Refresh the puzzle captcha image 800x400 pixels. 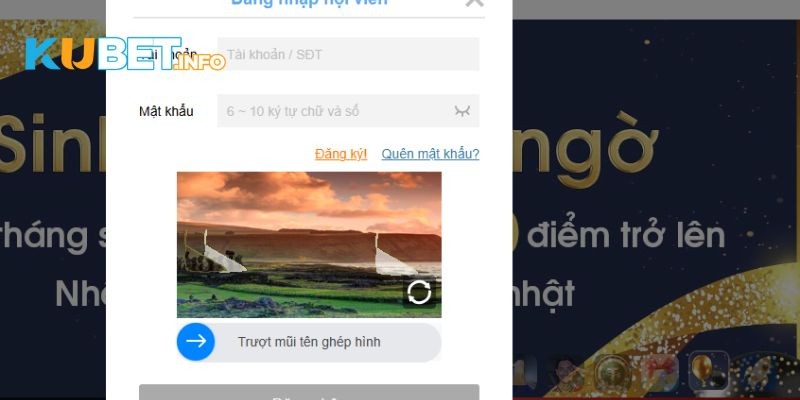419,293
